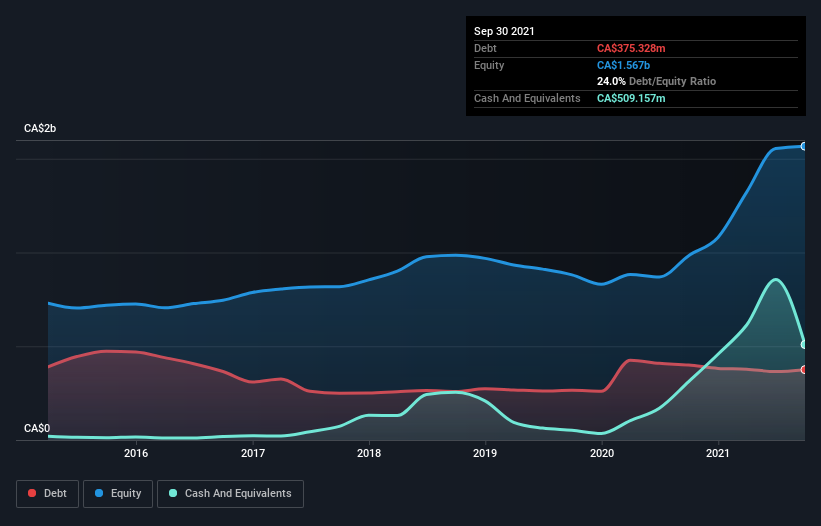Click Cash And Equivalents label in tooltip

click(527, 98)
